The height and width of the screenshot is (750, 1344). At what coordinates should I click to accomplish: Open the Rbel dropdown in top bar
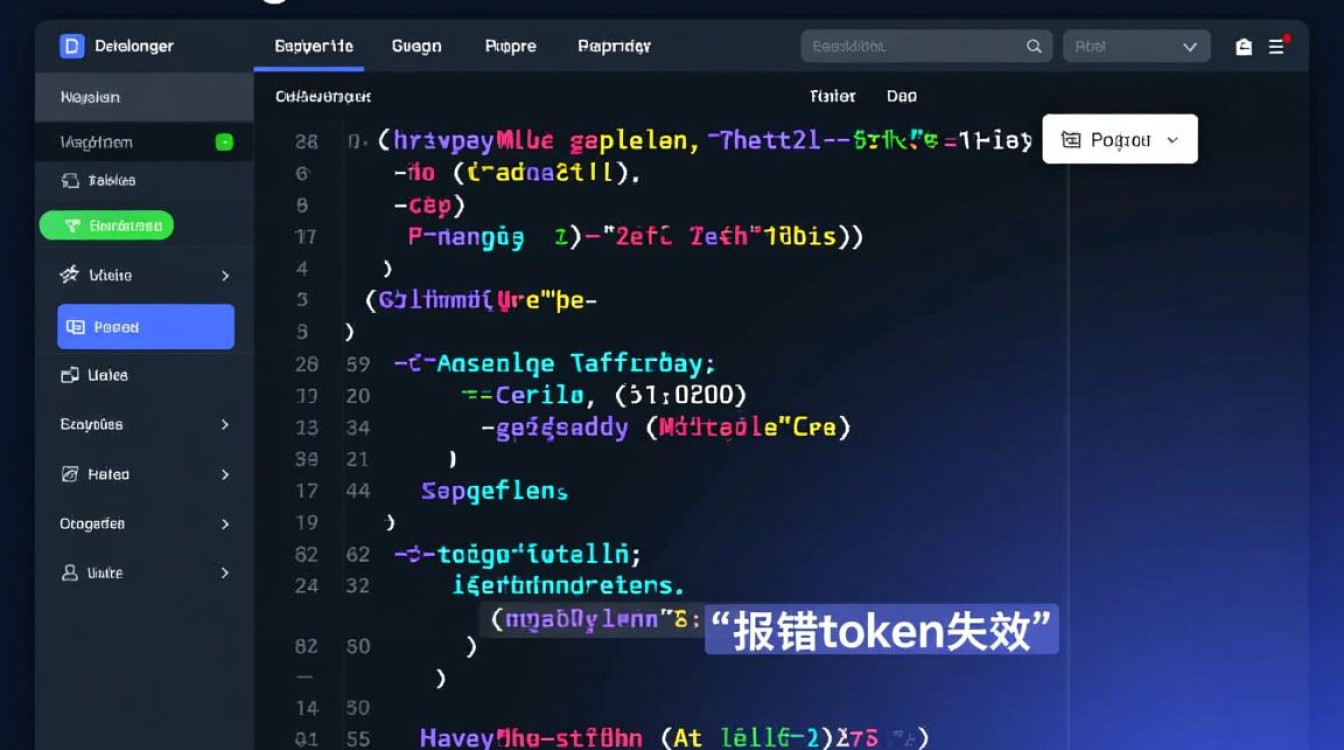1136,47
